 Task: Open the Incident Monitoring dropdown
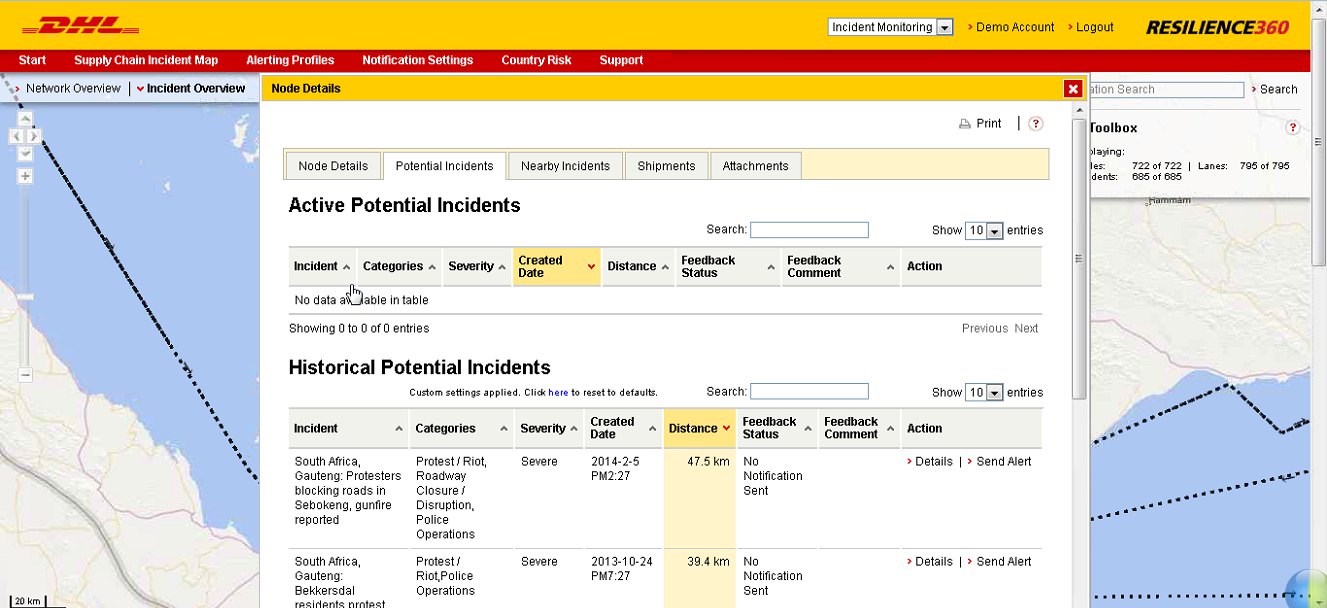pos(946,27)
